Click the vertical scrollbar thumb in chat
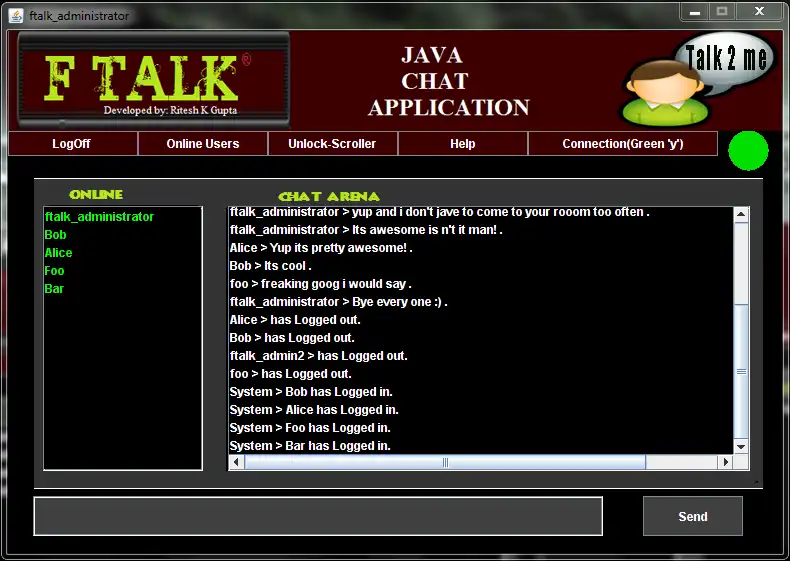The height and width of the screenshot is (561, 790). tap(741, 371)
